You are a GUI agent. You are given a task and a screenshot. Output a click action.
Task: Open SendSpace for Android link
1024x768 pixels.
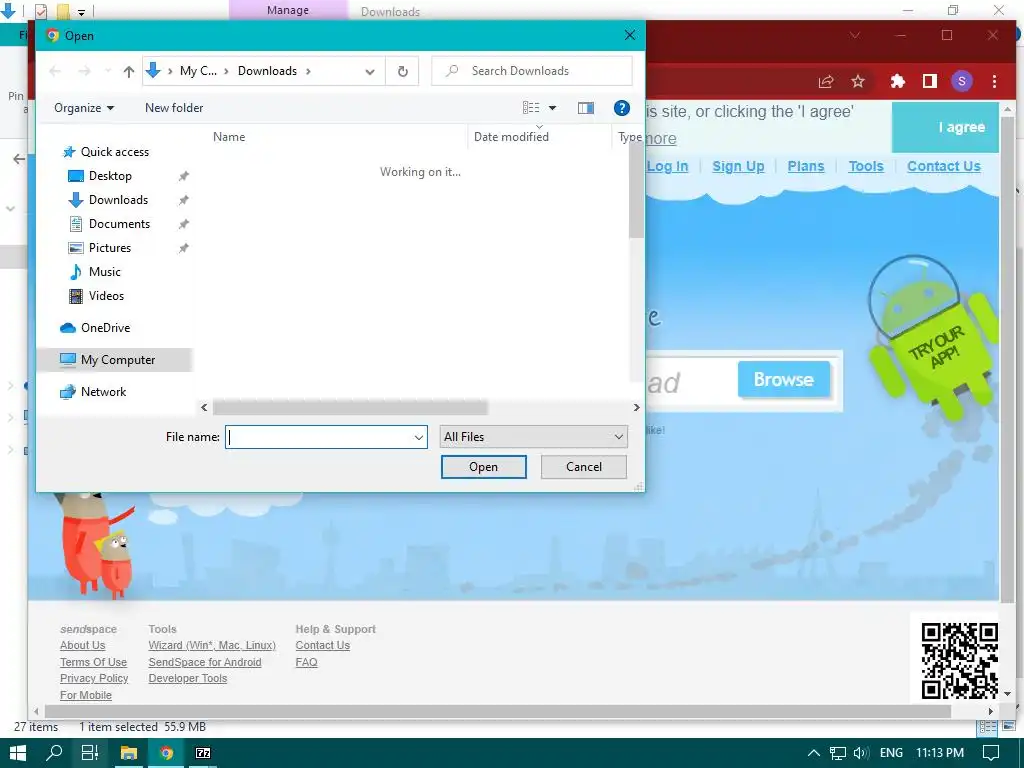click(204, 662)
